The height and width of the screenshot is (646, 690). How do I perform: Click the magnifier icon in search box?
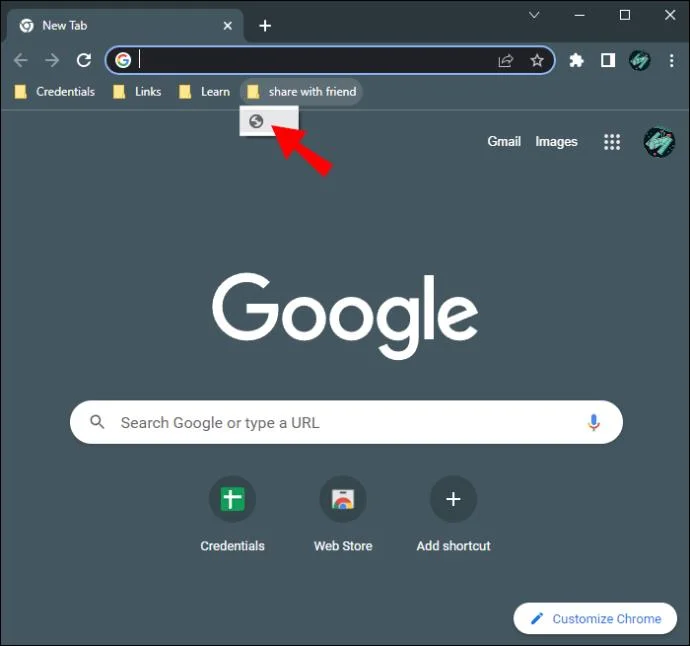tap(97, 422)
